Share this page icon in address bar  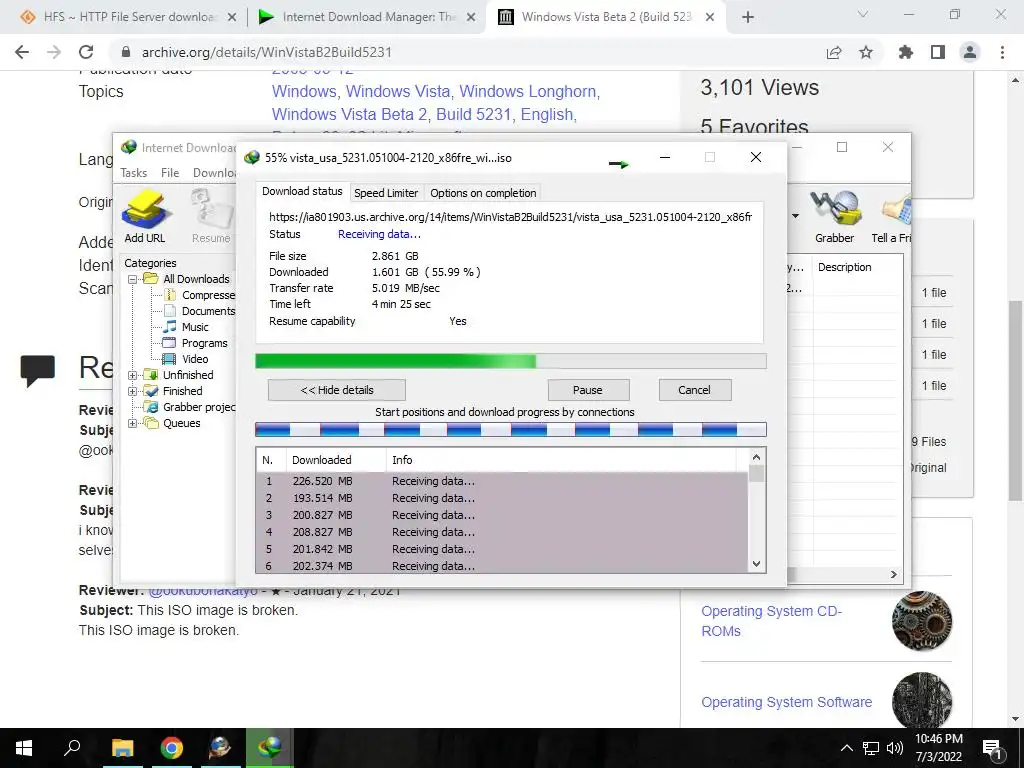point(834,52)
